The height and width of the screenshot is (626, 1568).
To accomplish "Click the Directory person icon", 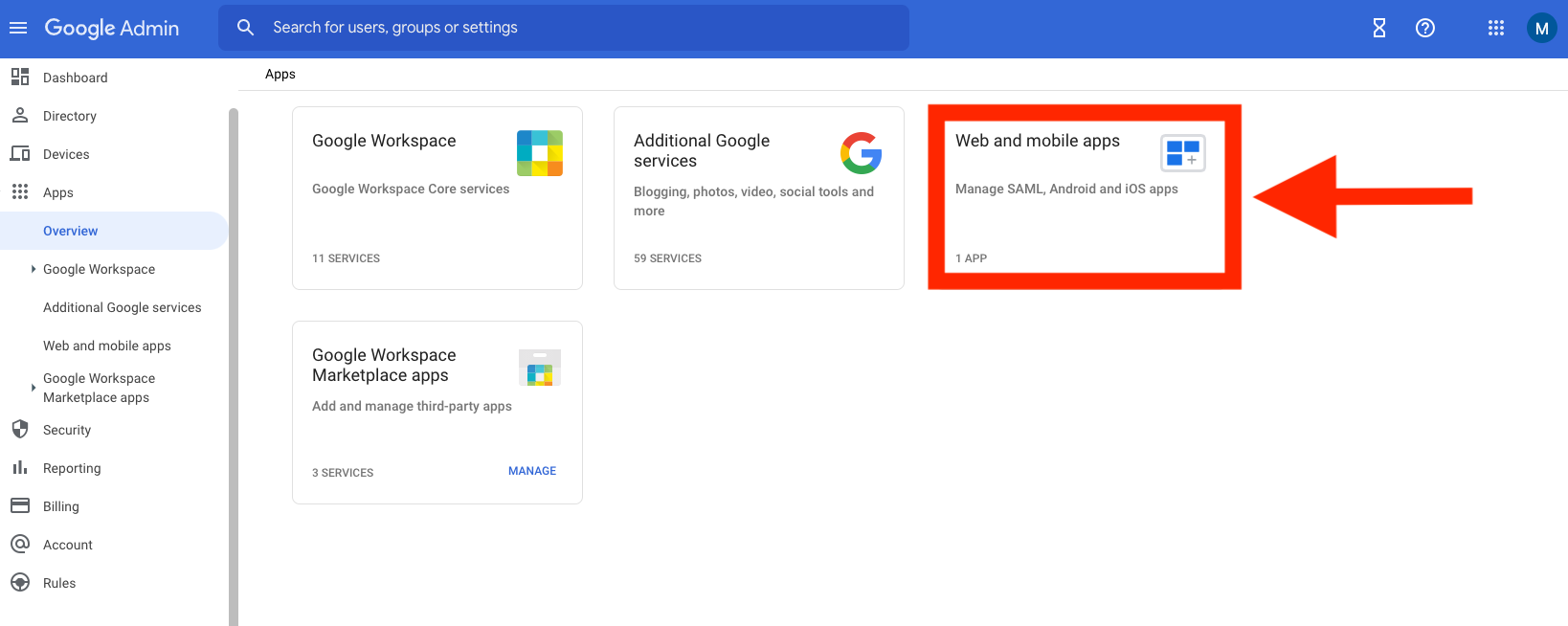I will tap(20, 115).
